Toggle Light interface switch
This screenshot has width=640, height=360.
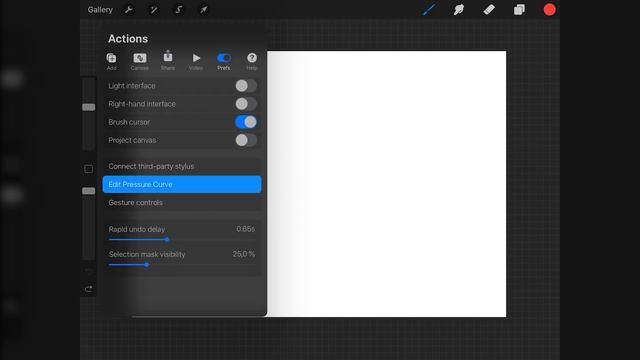246,86
